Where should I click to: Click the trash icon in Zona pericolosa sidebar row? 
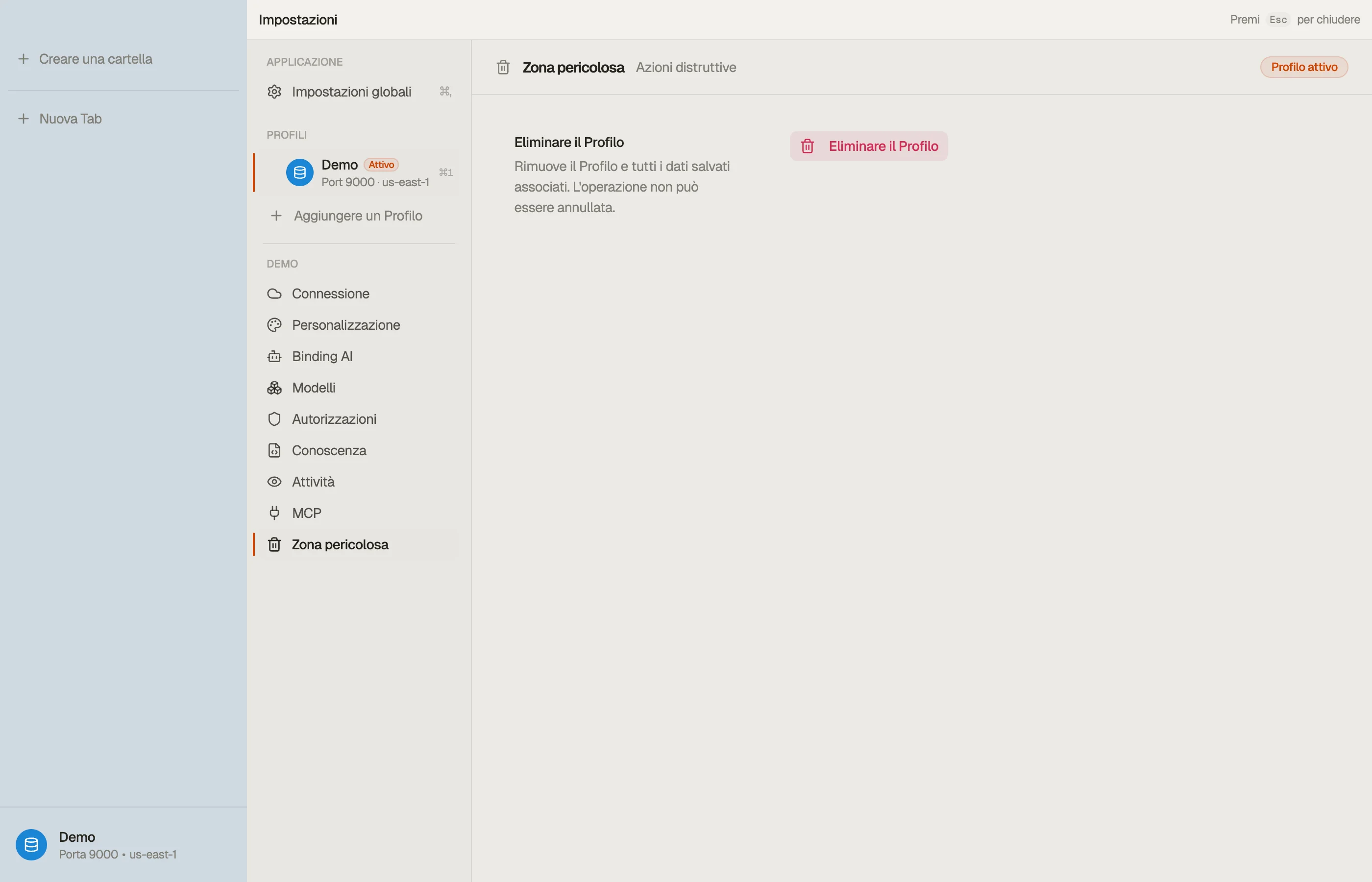pyautogui.click(x=274, y=545)
